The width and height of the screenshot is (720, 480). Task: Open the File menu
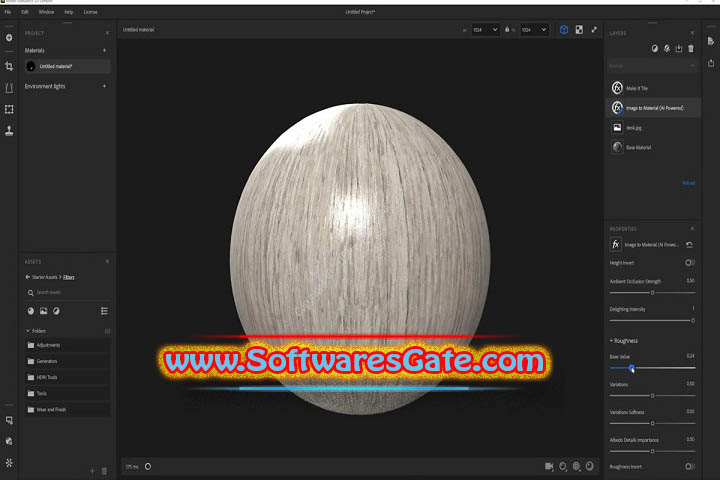8,12
